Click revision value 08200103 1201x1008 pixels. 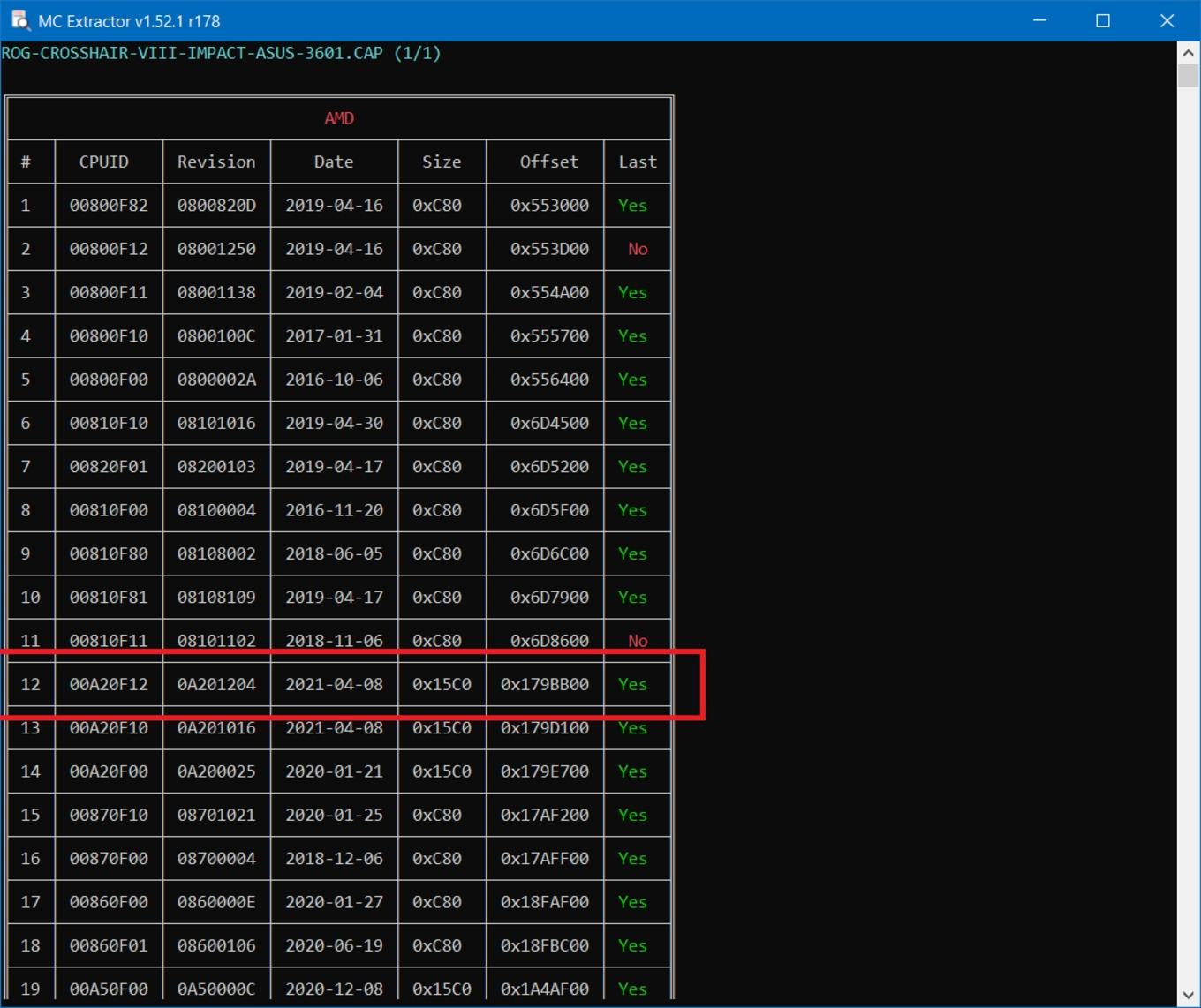pyautogui.click(x=216, y=467)
